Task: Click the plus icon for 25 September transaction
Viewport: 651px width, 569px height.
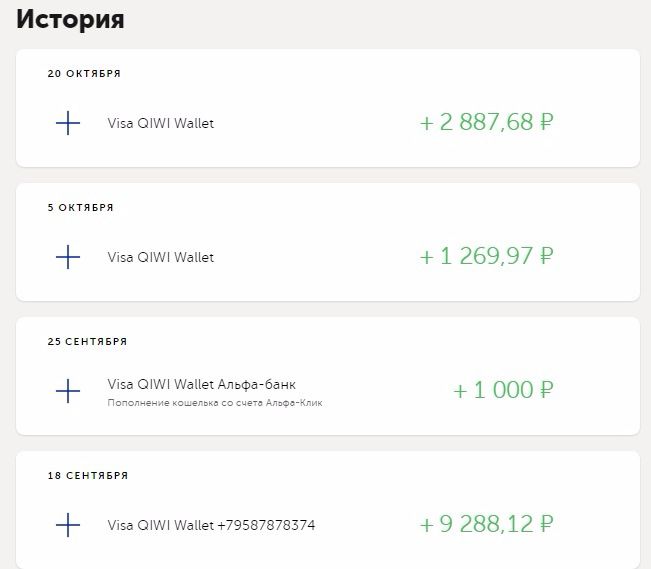Action: [68, 391]
